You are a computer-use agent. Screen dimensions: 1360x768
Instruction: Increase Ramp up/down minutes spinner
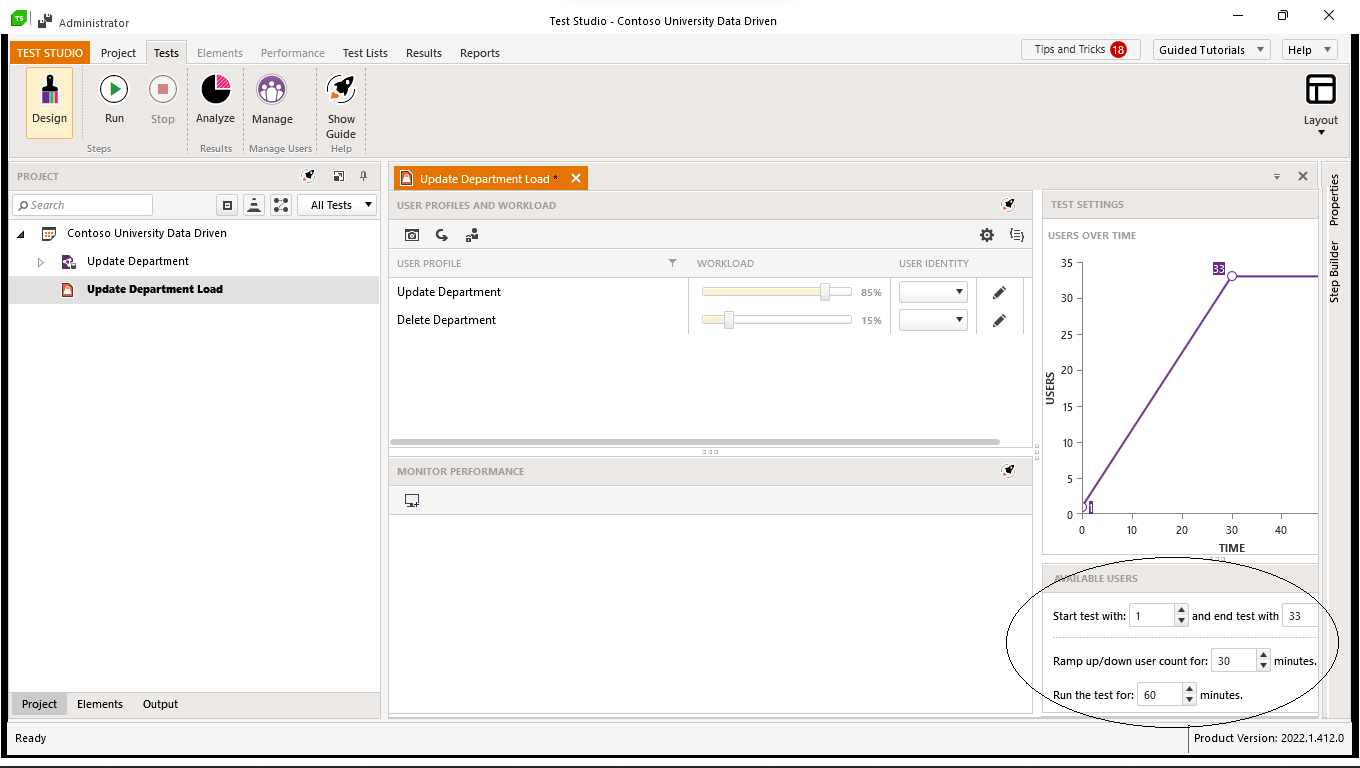(1265, 655)
